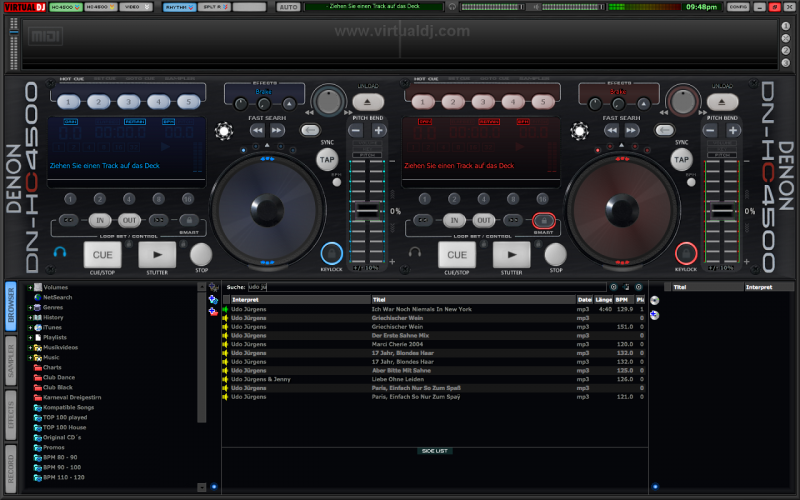Click left deck pitch slider handle
Viewport: 800px width, 500px height.
click(x=367, y=210)
